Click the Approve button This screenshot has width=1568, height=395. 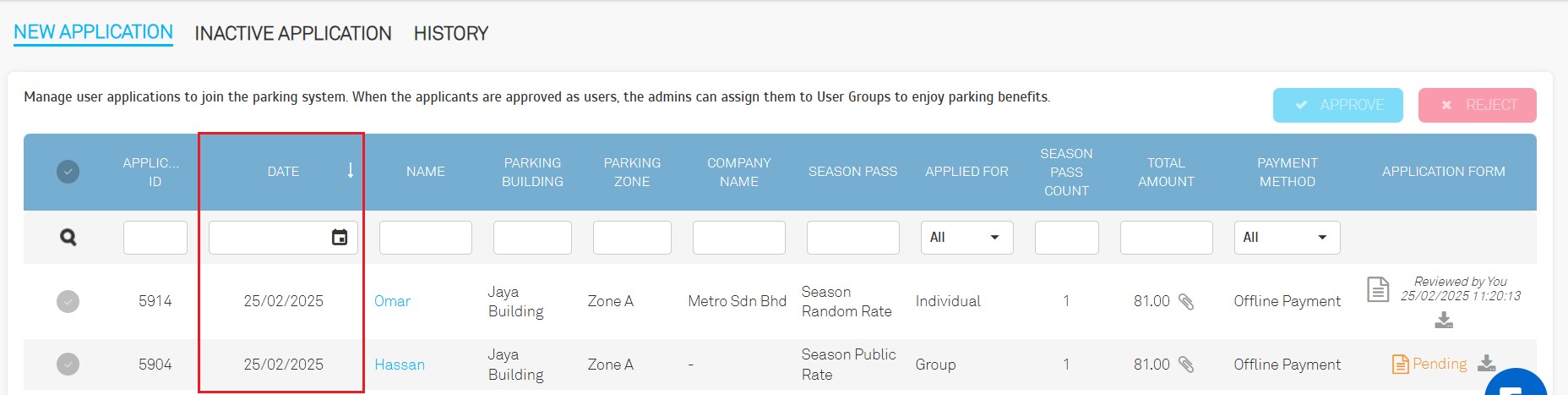1338,105
